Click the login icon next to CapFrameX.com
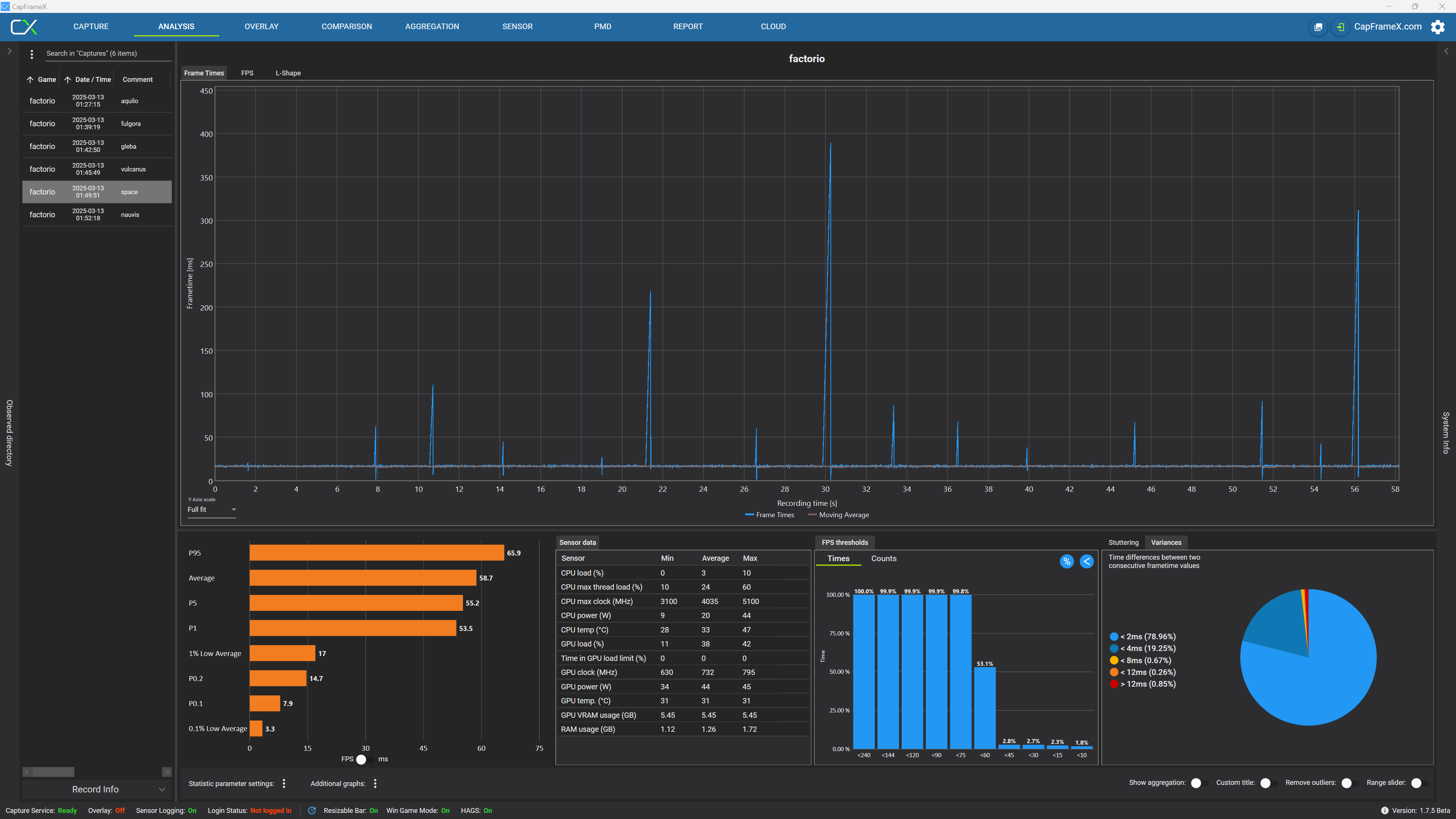This screenshot has height=819, width=1456. [1340, 27]
